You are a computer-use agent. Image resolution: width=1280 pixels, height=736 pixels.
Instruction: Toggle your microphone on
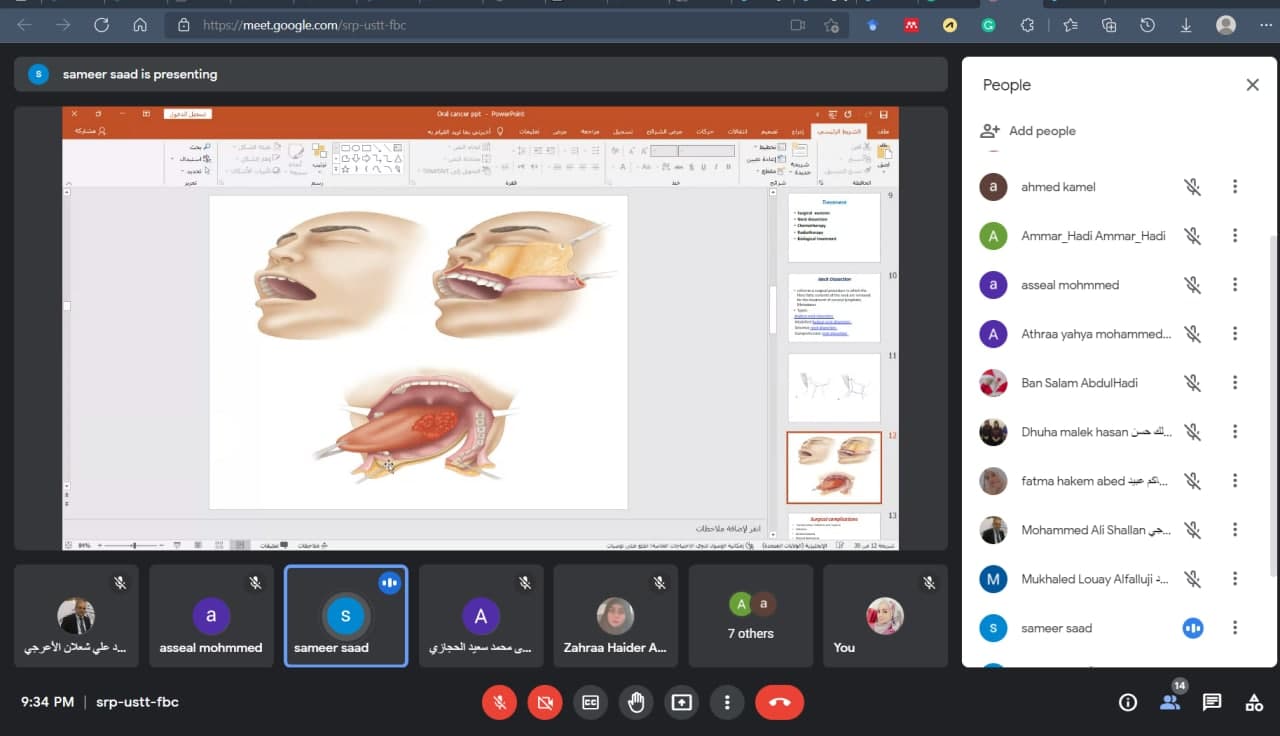tap(499, 702)
